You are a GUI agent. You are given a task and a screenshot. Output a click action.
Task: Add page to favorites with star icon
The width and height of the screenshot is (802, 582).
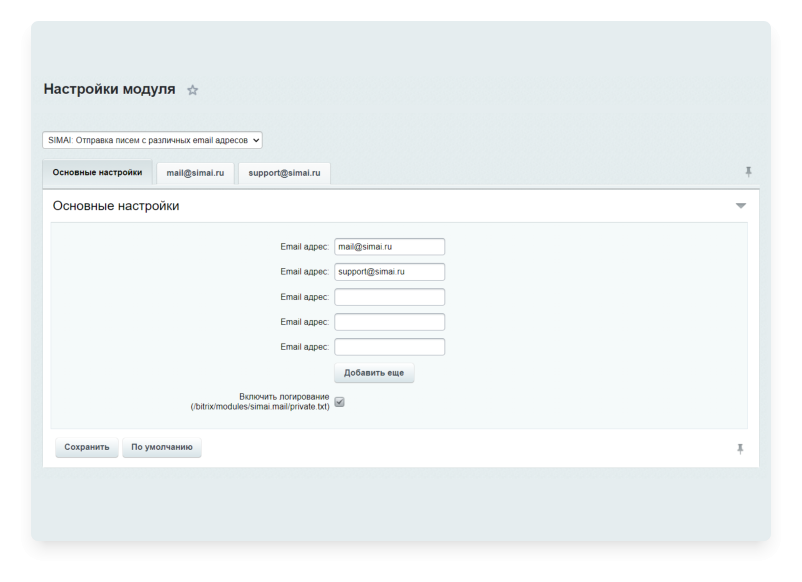click(x=193, y=90)
